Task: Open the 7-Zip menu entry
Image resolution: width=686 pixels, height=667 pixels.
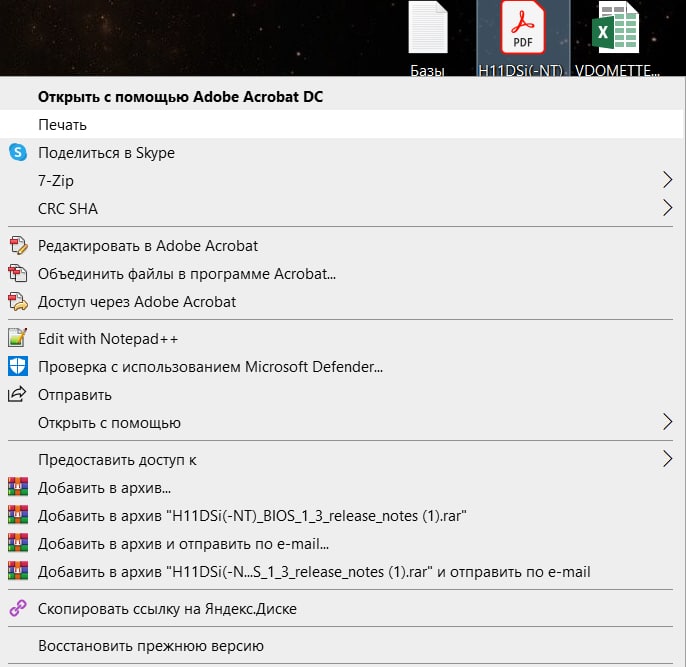Action: tap(341, 180)
